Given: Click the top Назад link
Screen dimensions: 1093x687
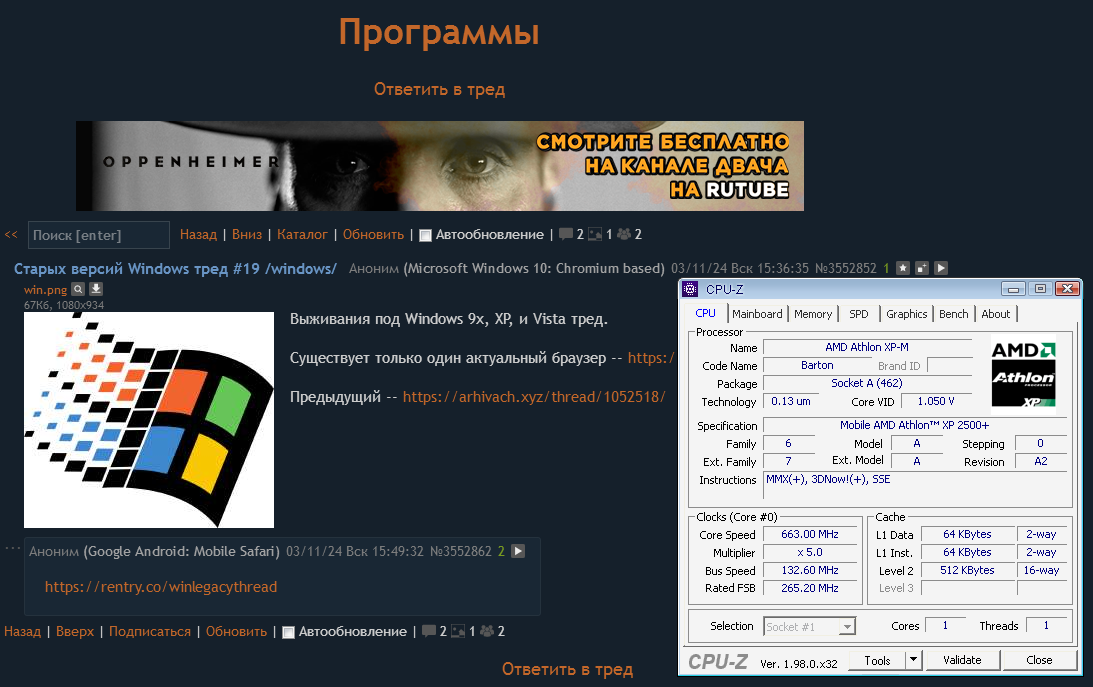Looking at the screenshot, I should tap(199, 235).
